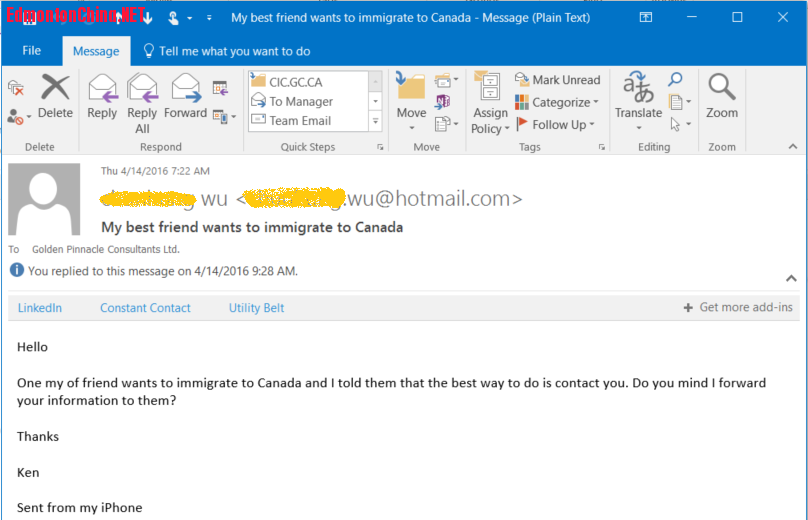Open the Zoom magnifier tool

click(721, 97)
